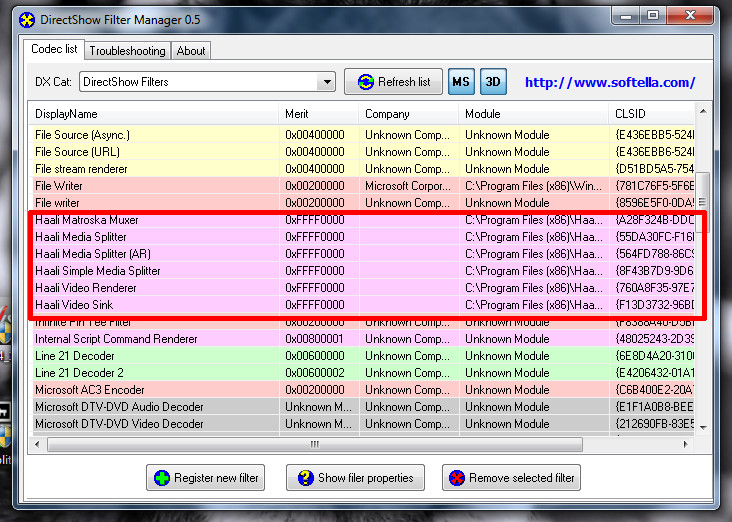Select the File Source (URL) row
This screenshot has height=522, width=732.
(363, 152)
